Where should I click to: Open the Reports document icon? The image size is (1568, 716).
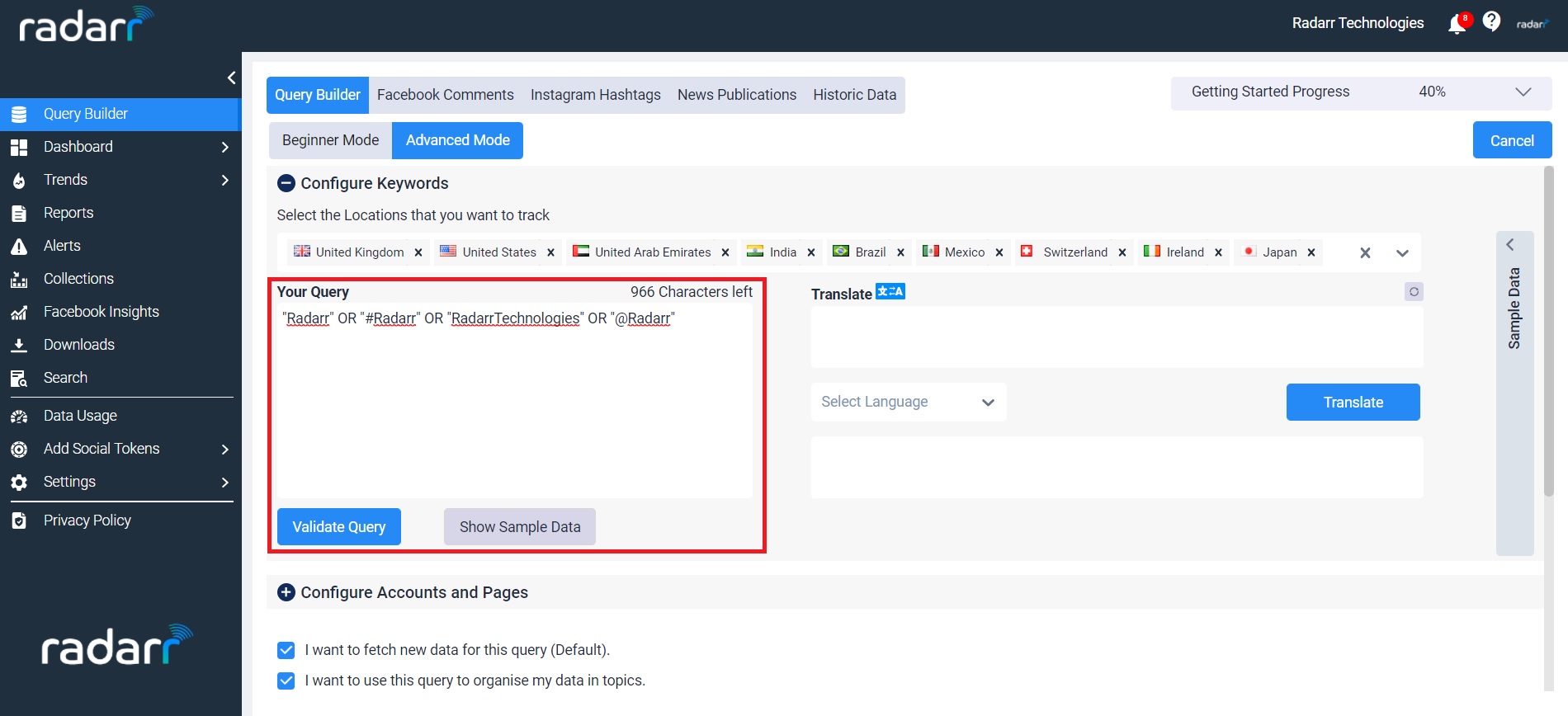(x=19, y=214)
